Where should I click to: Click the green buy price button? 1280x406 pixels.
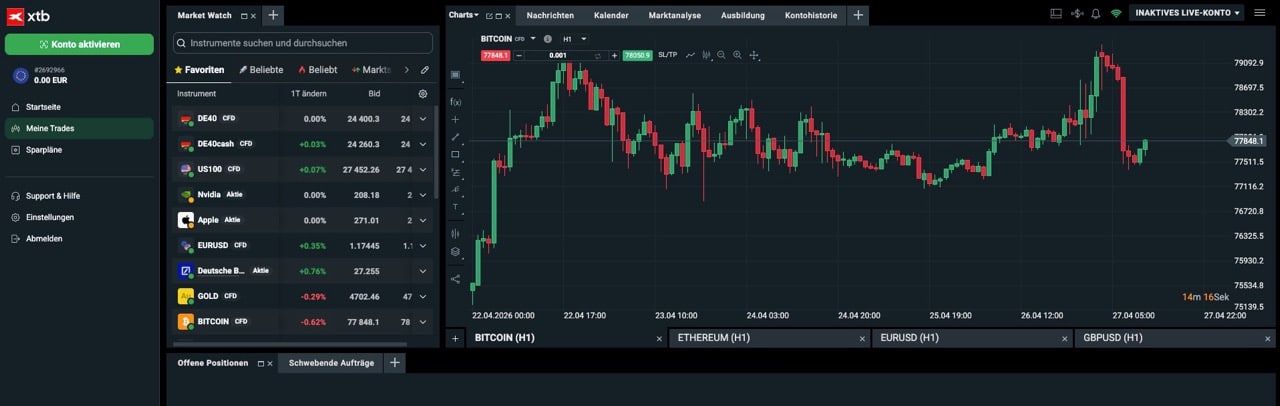[x=637, y=55]
